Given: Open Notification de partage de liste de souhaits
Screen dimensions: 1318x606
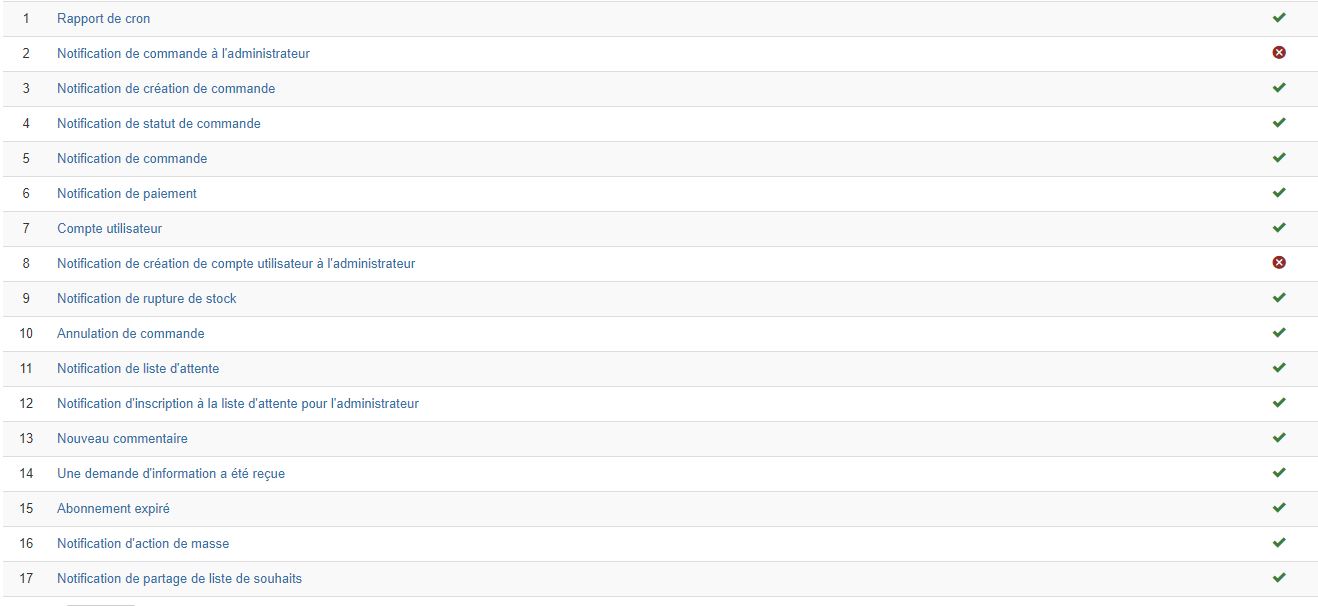Looking at the screenshot, I should [179, 579].
